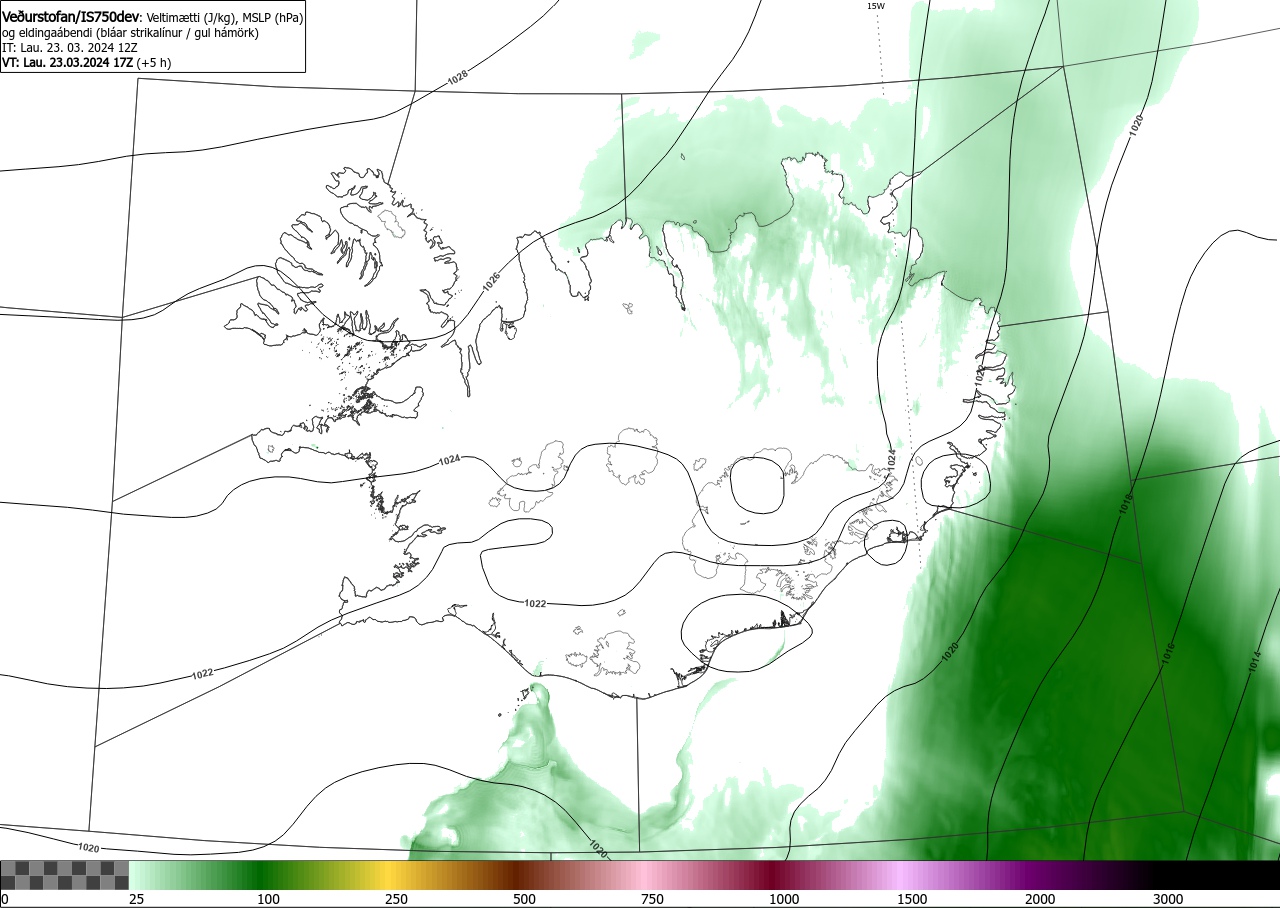Click the color bar tick label 1000

[784, 899]
